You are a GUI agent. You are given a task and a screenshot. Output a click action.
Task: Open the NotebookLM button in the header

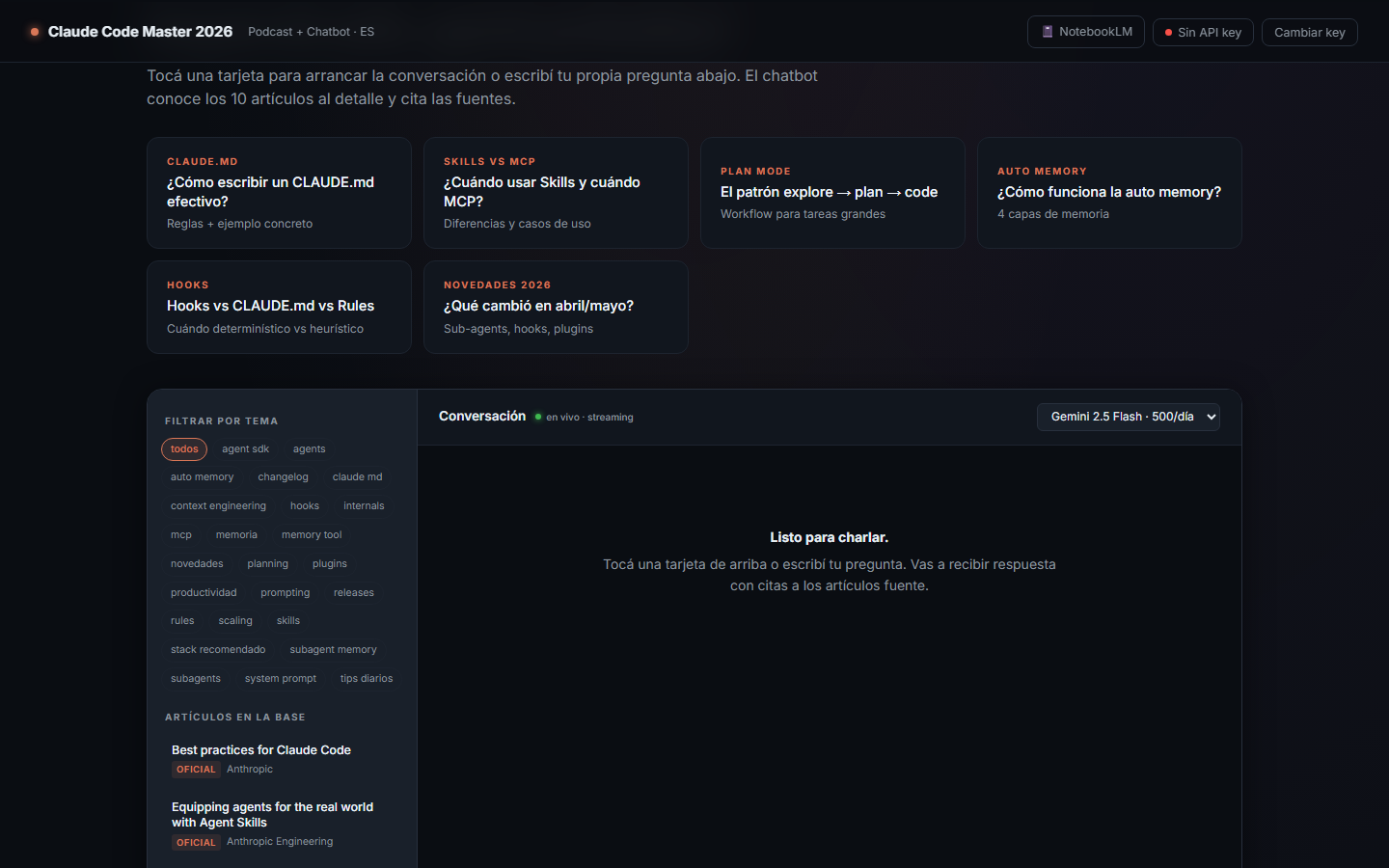tap(1086, 32)
